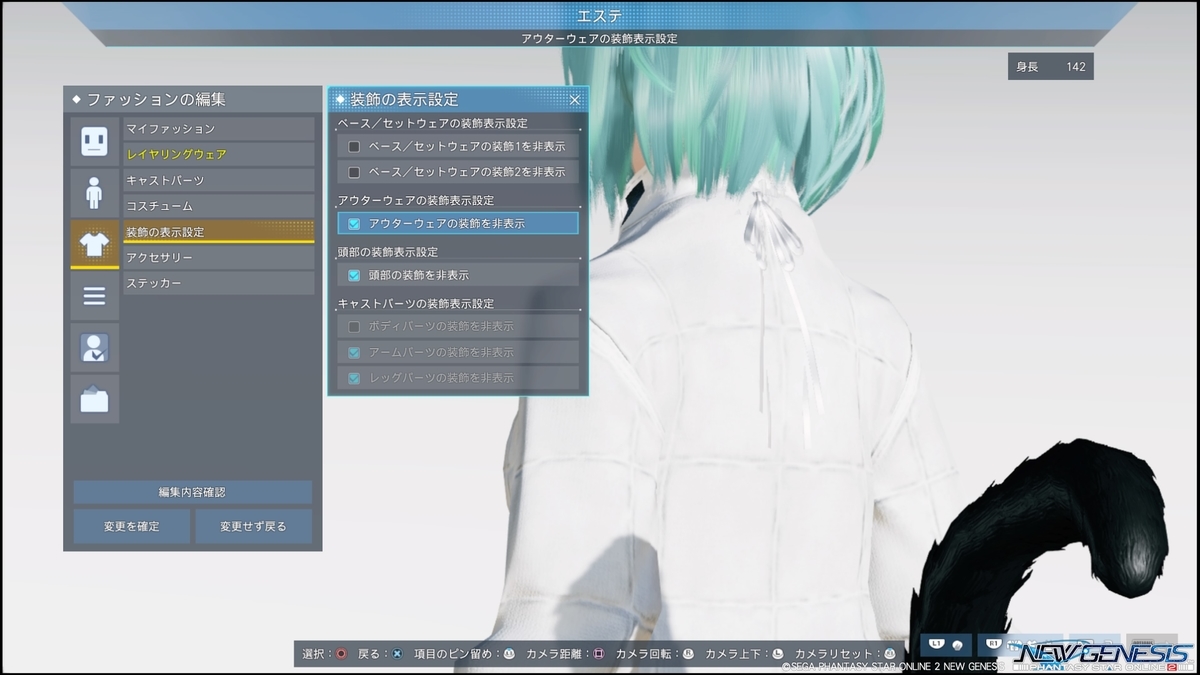Open マイファッション menu entry
Screen dimensions: 1200x675
click(x=219, y=129)
